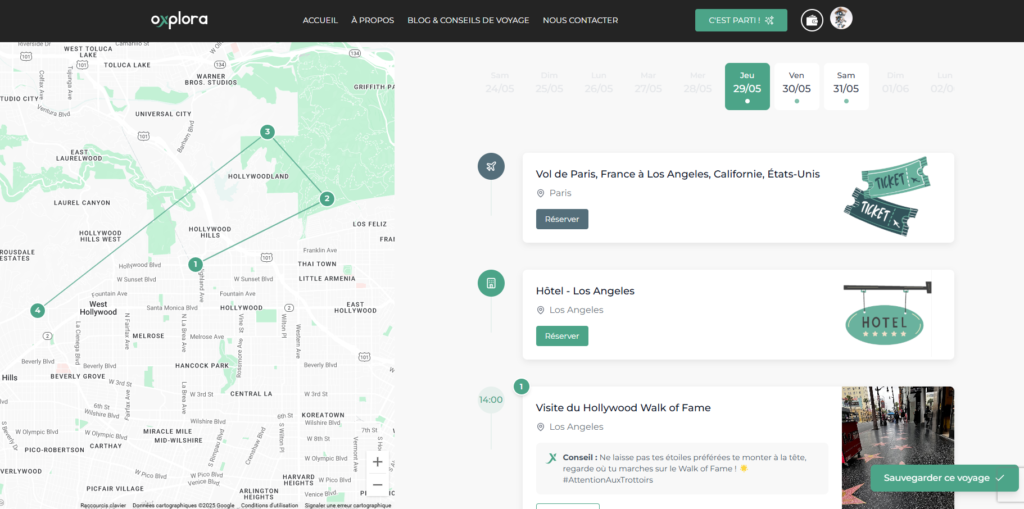Select the Sam 31/05 day tab
The width and height of the screenshot is (1024, 509).
[x=846, y=86]
